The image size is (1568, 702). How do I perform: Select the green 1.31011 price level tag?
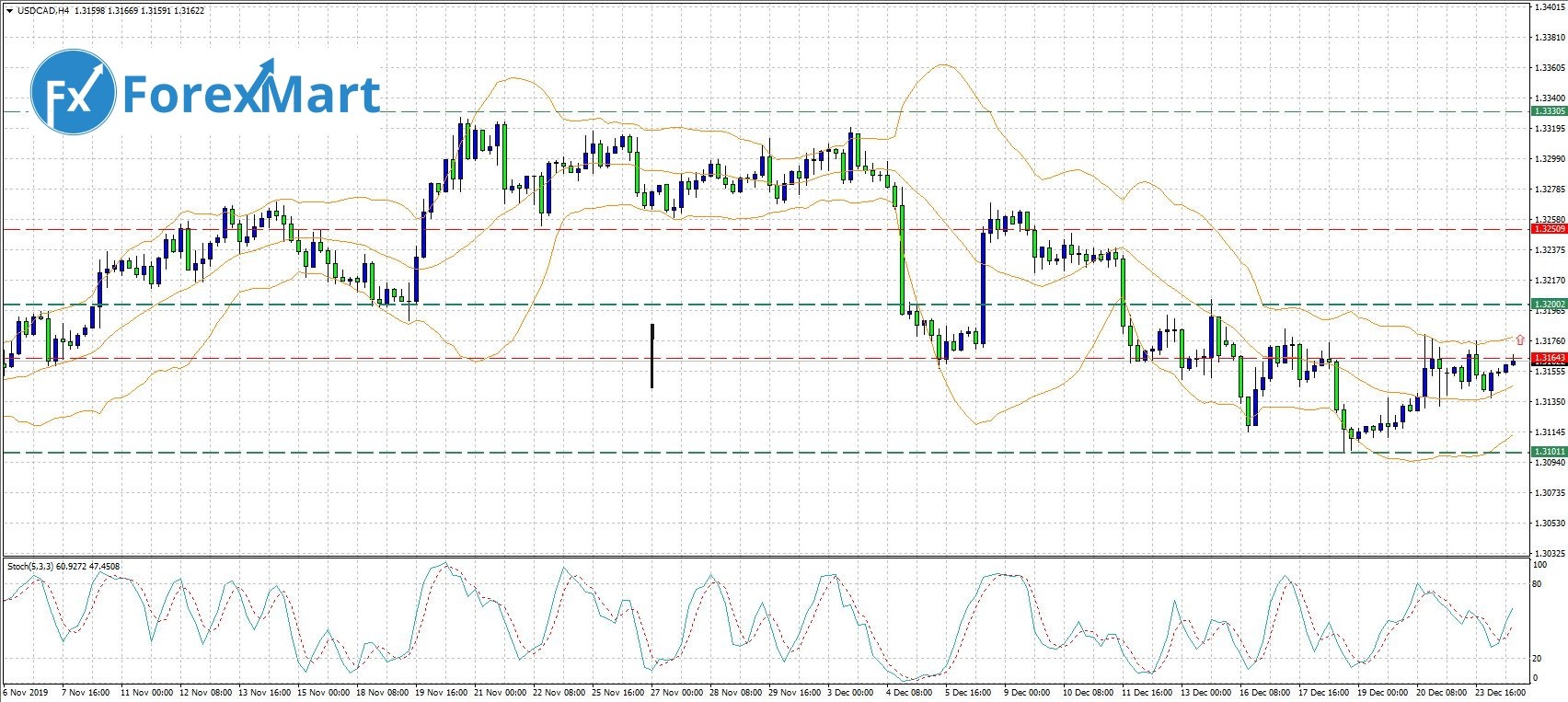(1549, 452)
